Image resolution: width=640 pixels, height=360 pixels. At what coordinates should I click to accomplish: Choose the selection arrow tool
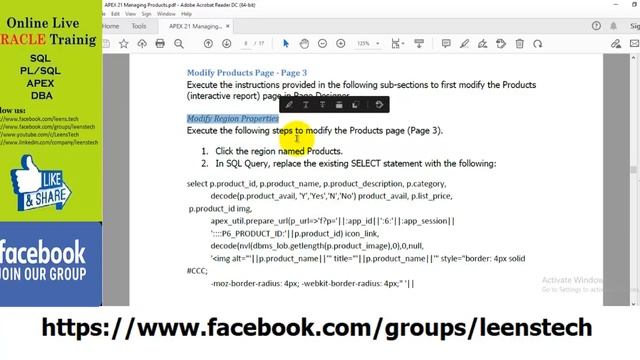[286, 44]
